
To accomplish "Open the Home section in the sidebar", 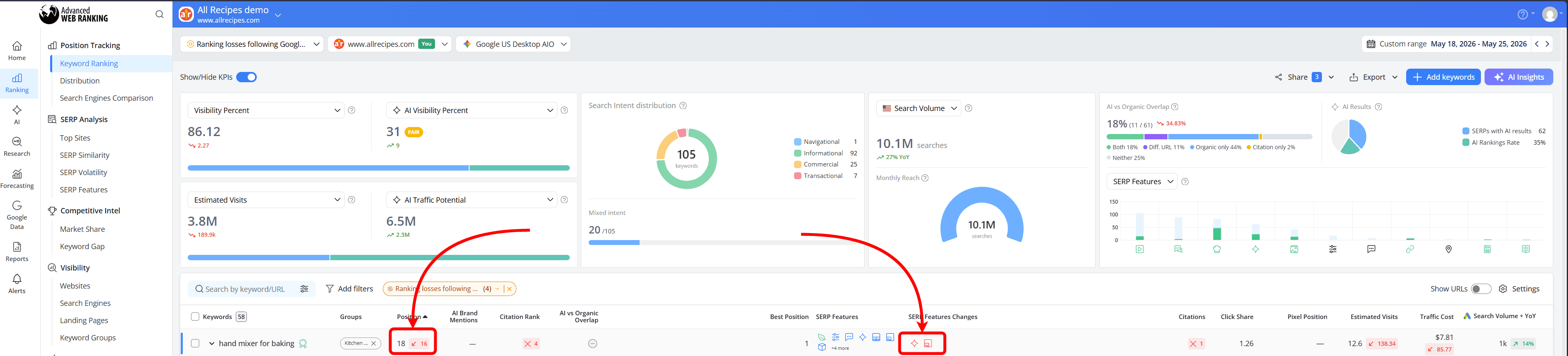I will tap(17, 51).
